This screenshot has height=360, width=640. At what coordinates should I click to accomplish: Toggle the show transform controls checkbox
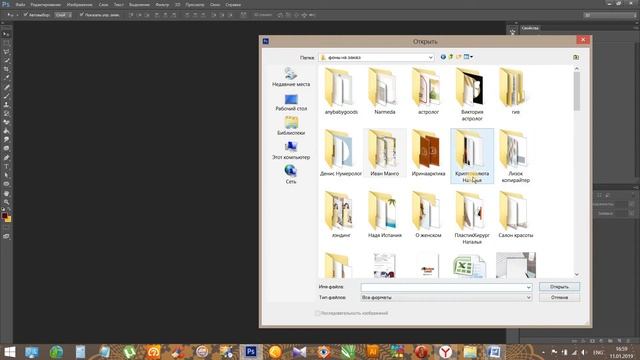coord(81,15)
